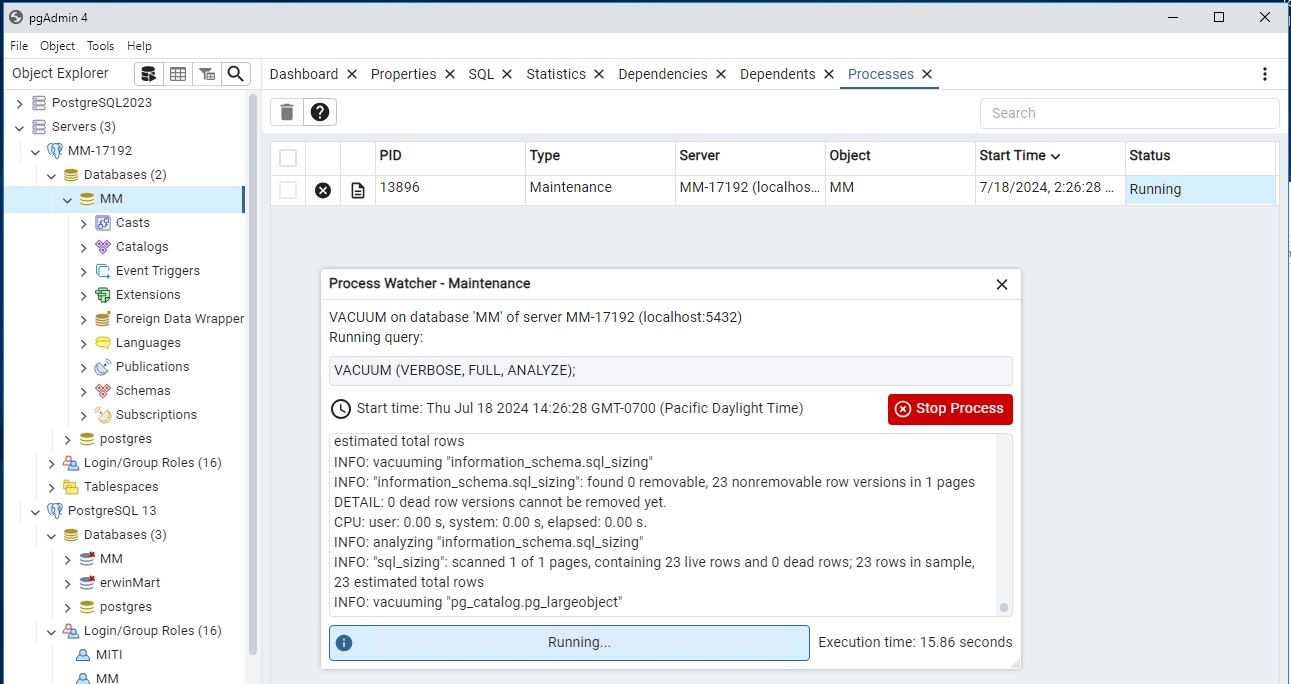Open the Tools menu
This screenshot has width=1291, height=684.
100,46
